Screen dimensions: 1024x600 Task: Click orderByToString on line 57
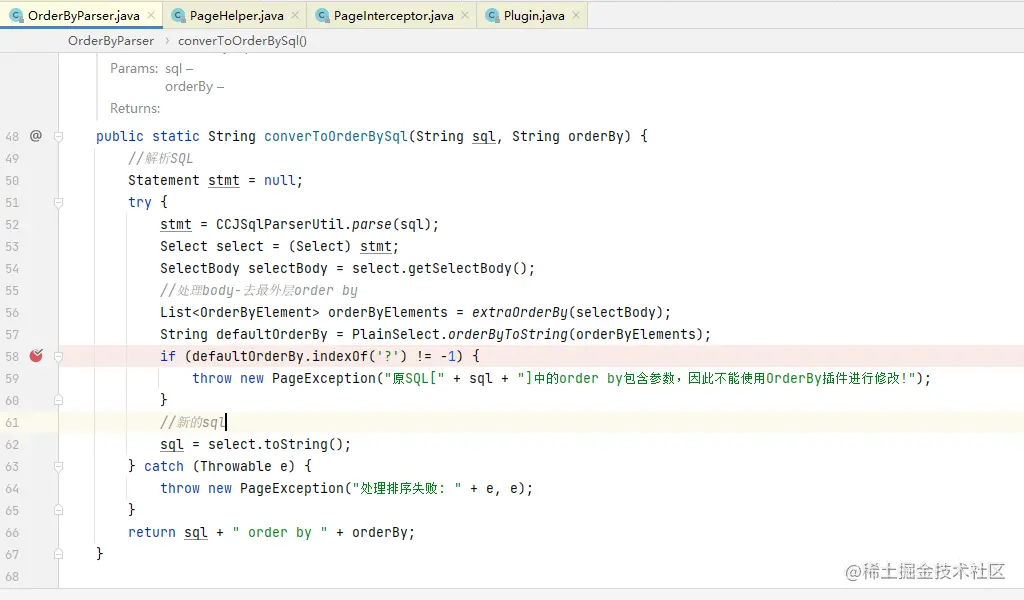point(507,334)
